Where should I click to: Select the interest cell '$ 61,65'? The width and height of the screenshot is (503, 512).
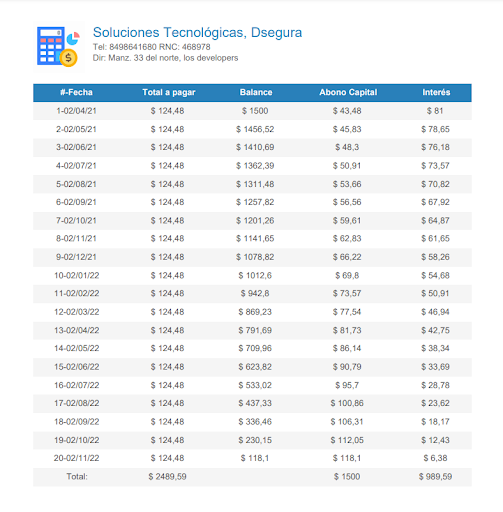[435, 239]
